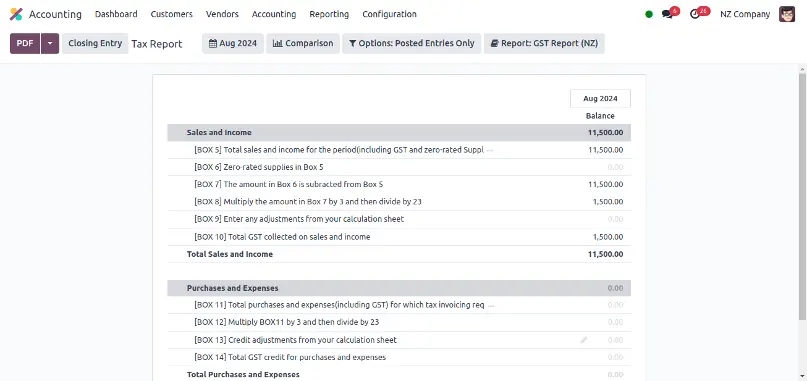
Task: Select BOX 12 Multiply BOX11 line
Action: (x=399, y=322)
